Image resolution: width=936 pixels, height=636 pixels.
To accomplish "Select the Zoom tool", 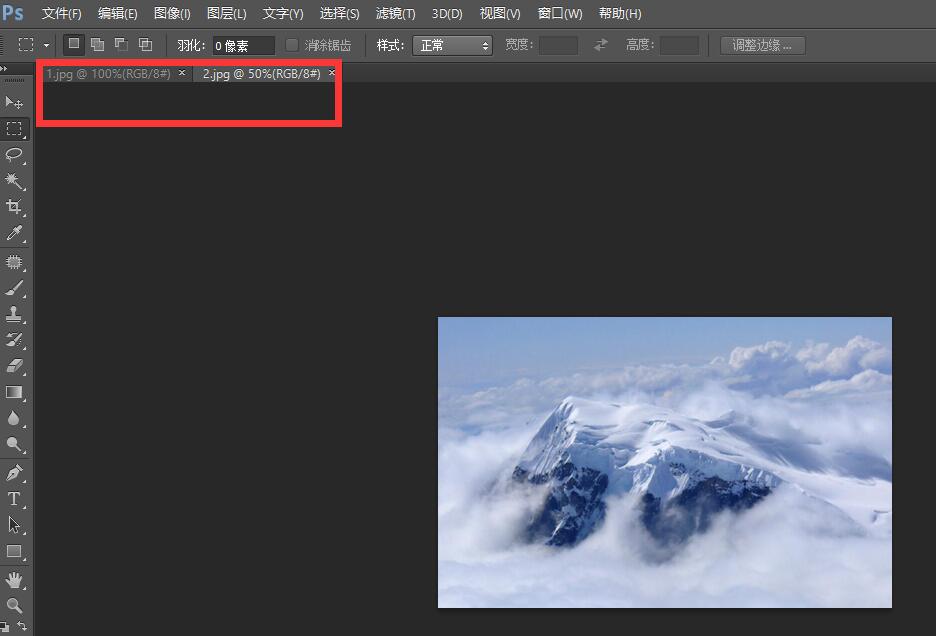I will click(x=14, y=606).
